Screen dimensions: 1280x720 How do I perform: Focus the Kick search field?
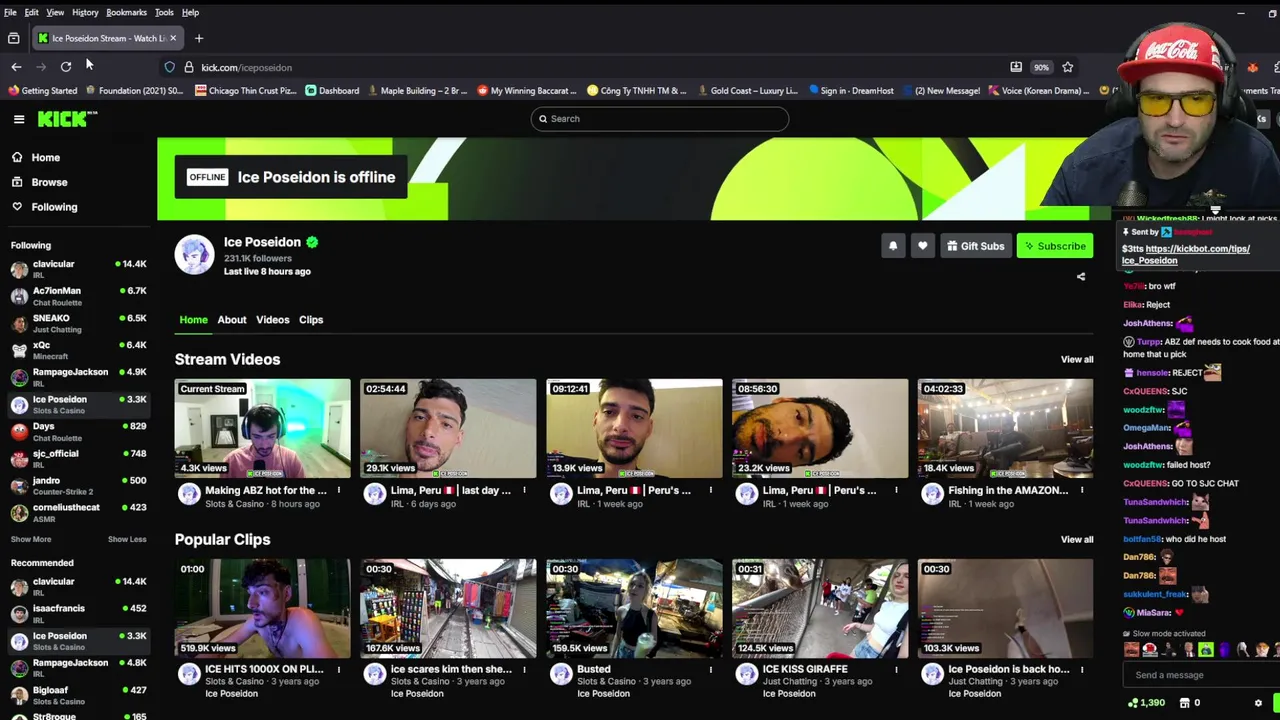660,119
